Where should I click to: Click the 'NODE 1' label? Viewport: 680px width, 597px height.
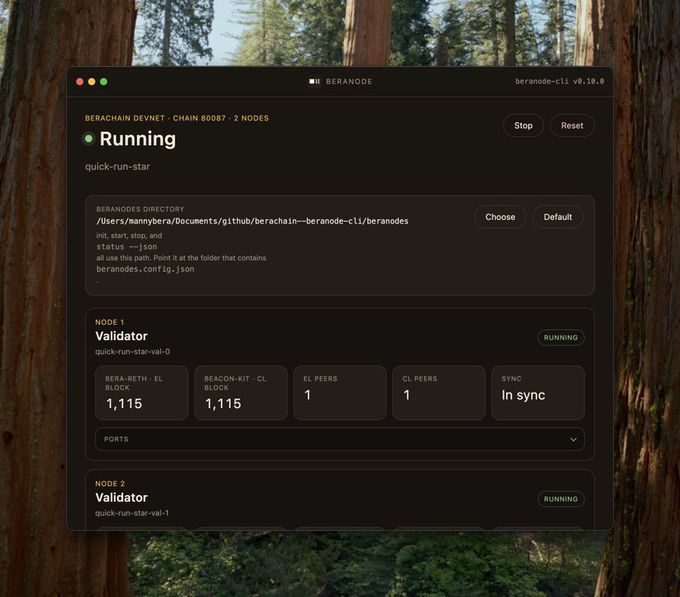[x=110, y=322]
